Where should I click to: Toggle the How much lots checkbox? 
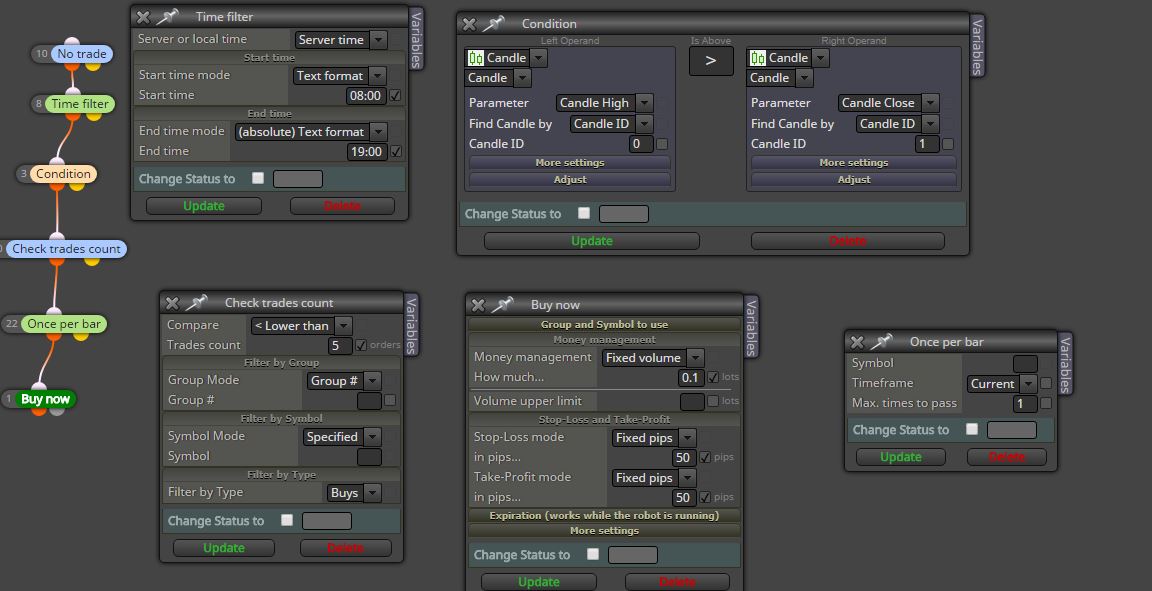[x=713, y=377]
